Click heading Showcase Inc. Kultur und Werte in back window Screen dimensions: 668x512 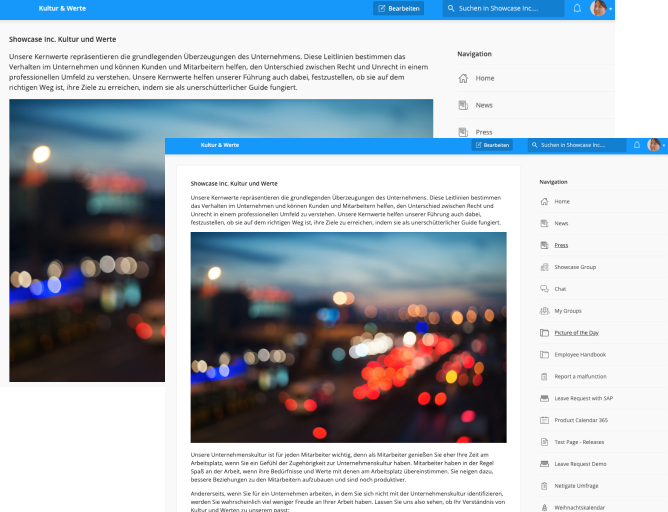click(x=63, y=39)
